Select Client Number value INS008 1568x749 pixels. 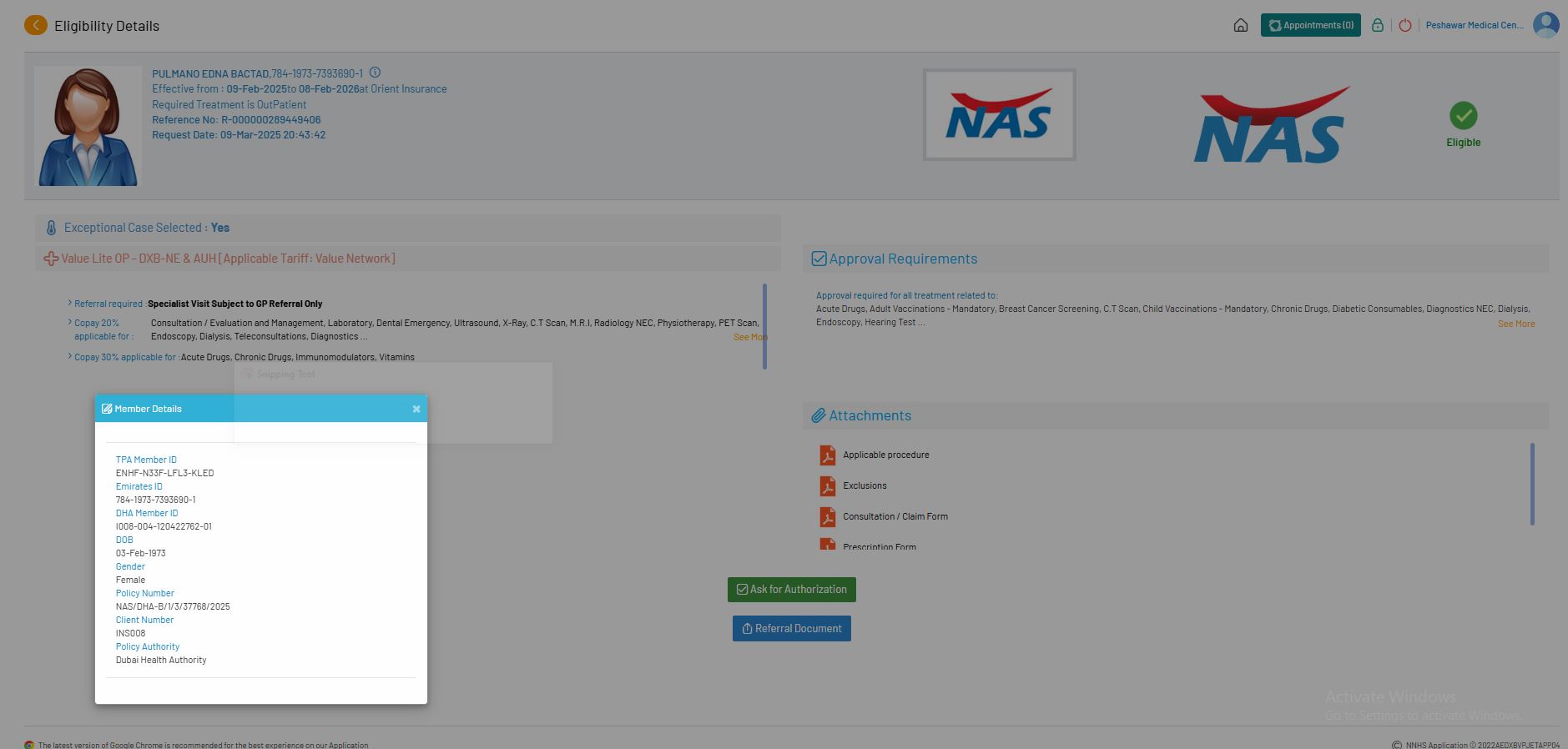point(130,633)
